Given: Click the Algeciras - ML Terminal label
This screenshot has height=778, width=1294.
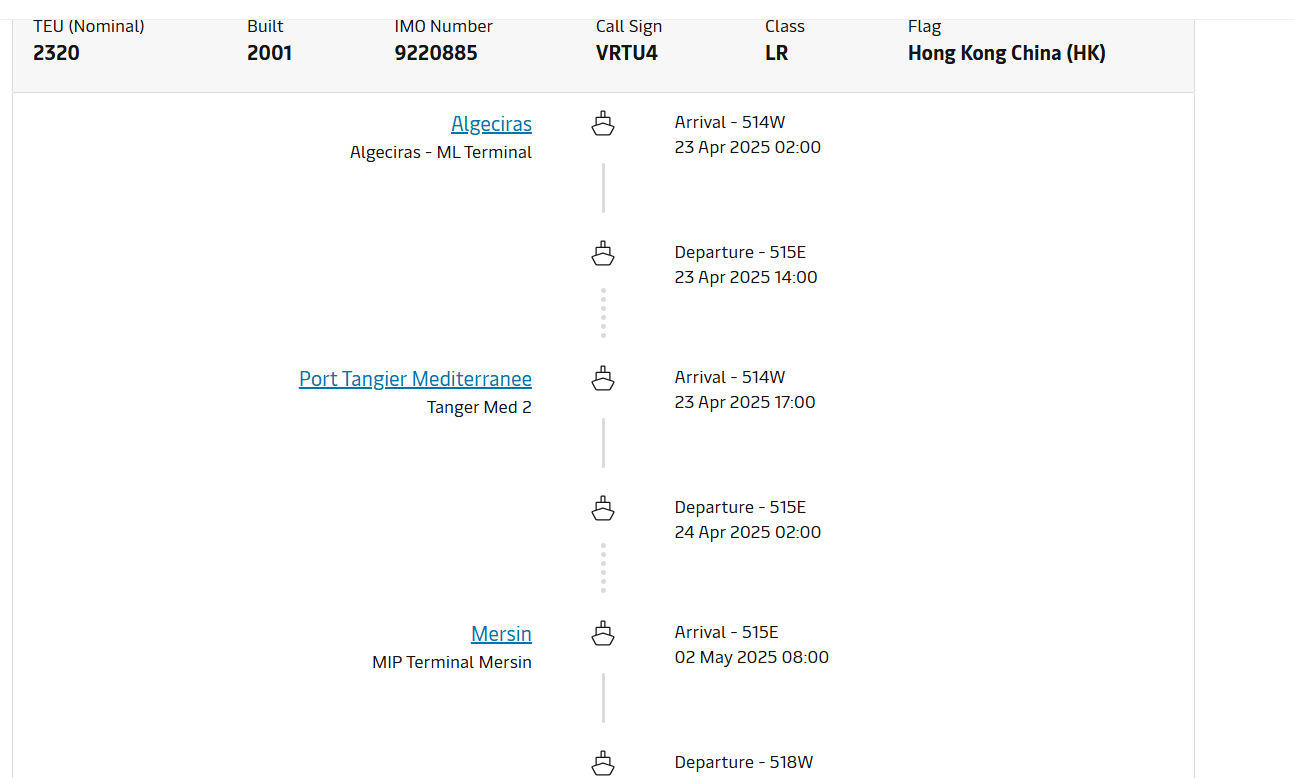Looking at the screenshot, I should tap(441, 153).
